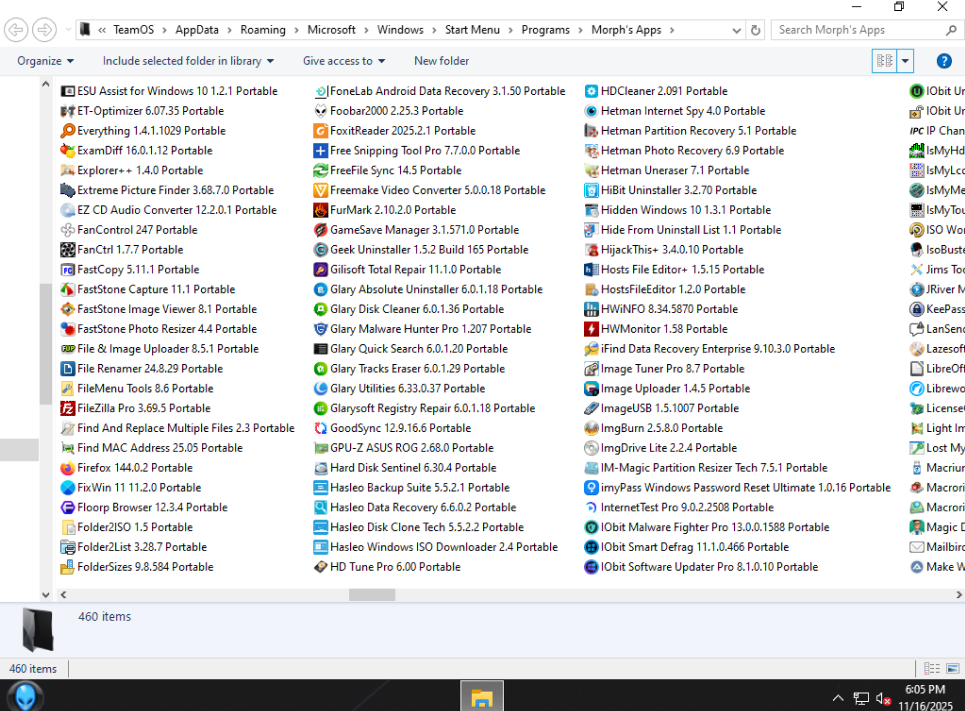Screen dimensions: 965x711
Task: Select the Foobar2000 2.25.3 Portable icon
Action: coord(321,111)
